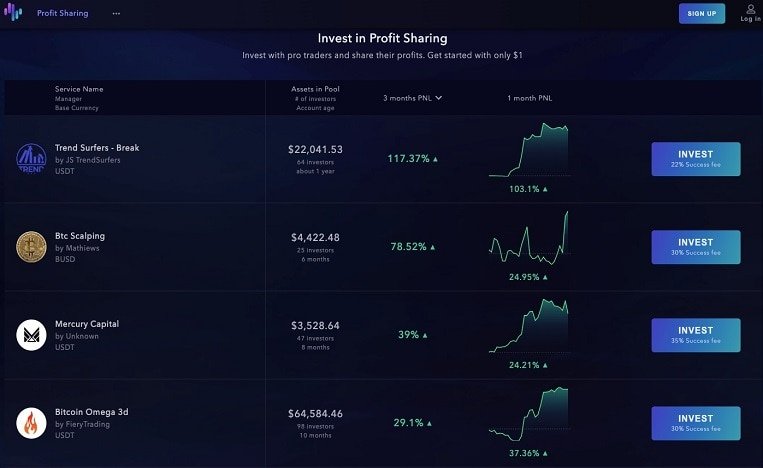
Task: Open the Profit Sharing tab
Action: click(63, 14)
